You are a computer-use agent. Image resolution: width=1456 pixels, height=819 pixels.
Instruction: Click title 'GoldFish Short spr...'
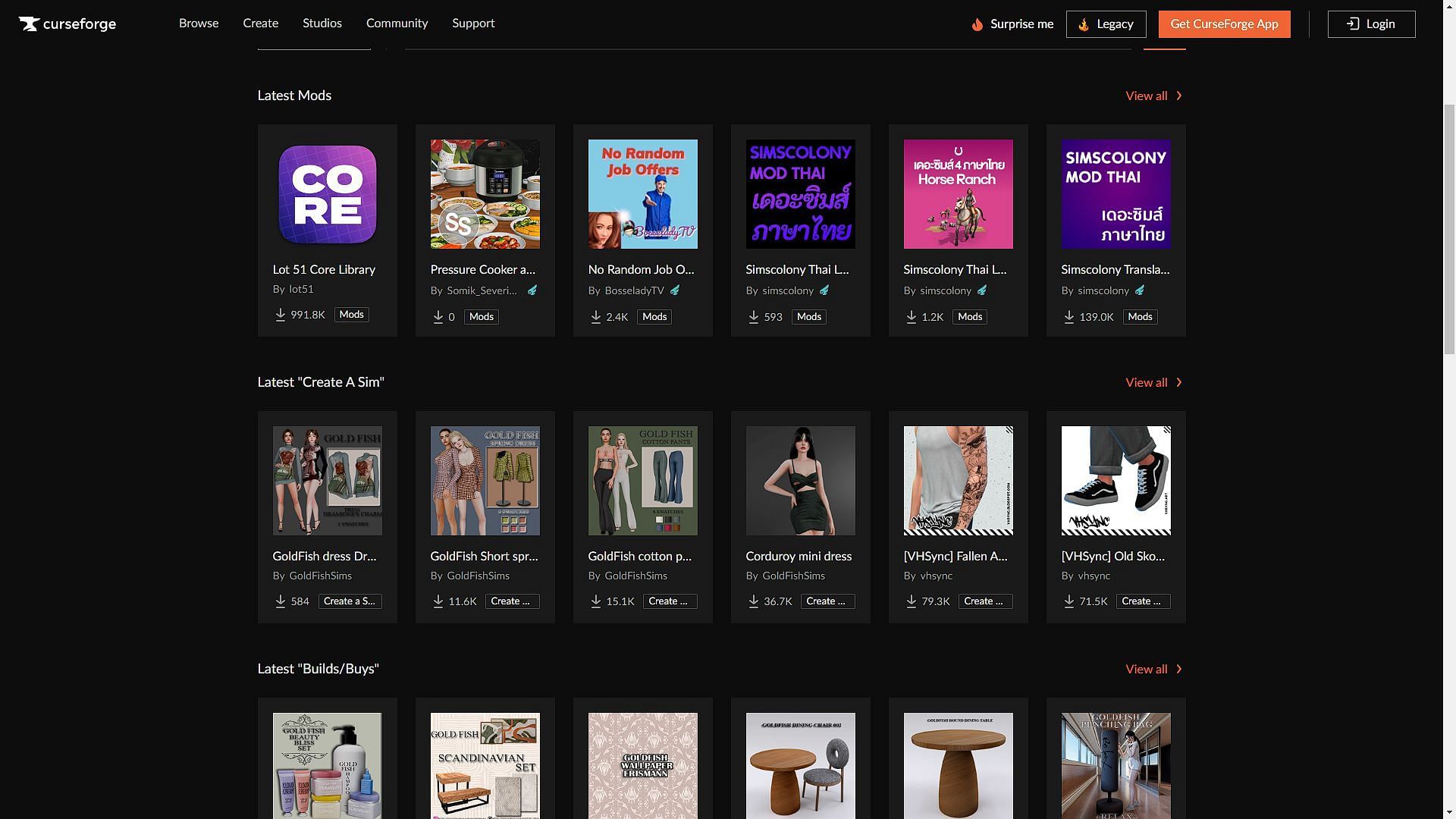(484, 556)
